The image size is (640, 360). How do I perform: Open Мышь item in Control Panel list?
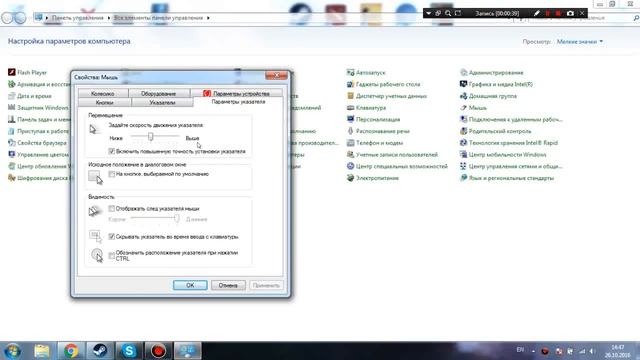click(473, 108)
